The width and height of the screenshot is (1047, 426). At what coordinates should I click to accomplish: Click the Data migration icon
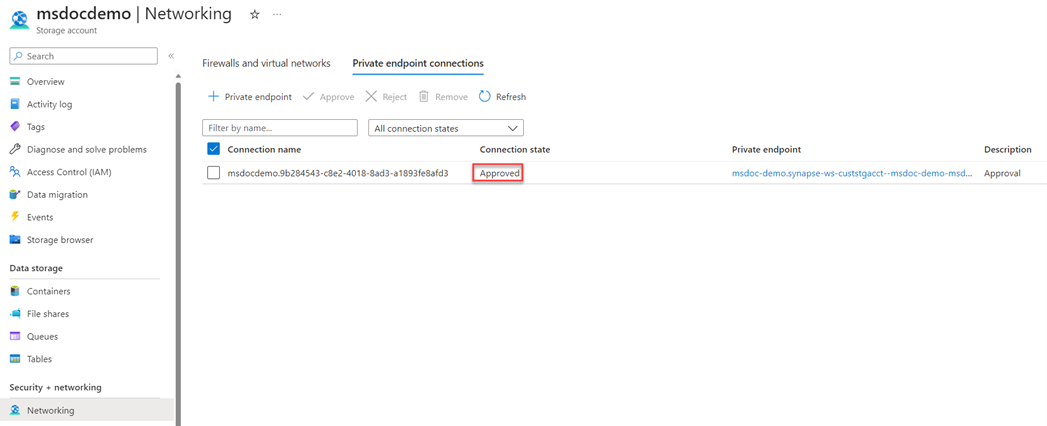15,194
